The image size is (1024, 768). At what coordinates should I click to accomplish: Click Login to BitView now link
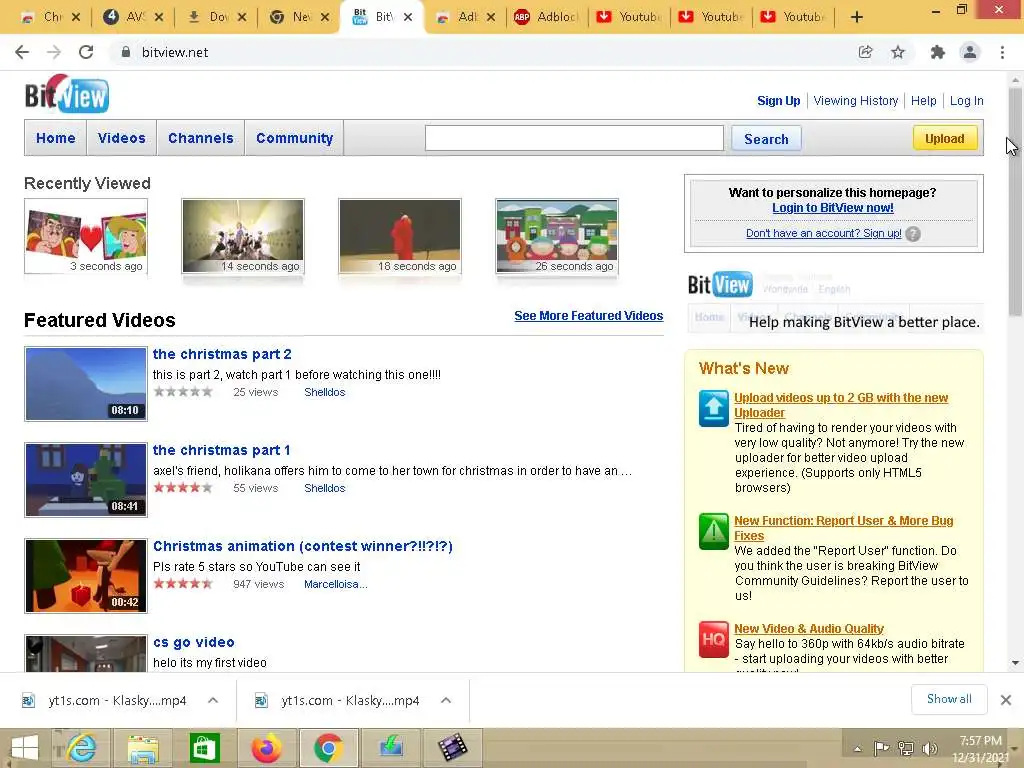(833, 208)
